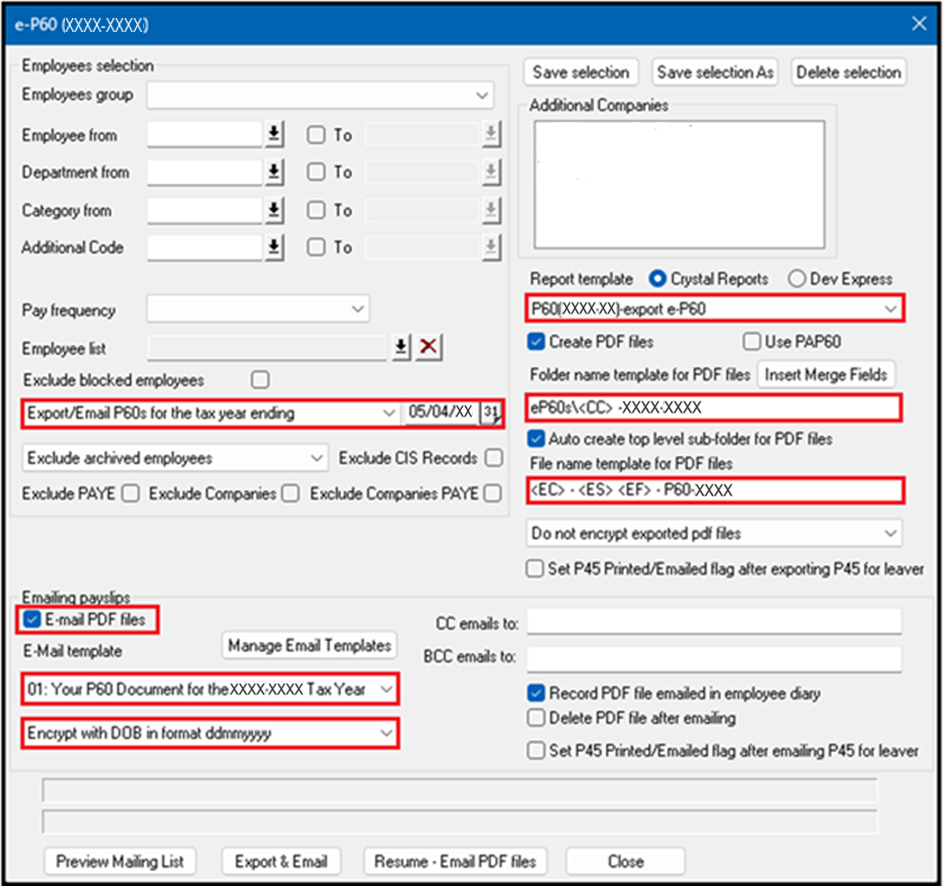Image resolution: width=944 pixels, height=886 pixels.
Task: Click the upper progress bar
Action: 460,790
